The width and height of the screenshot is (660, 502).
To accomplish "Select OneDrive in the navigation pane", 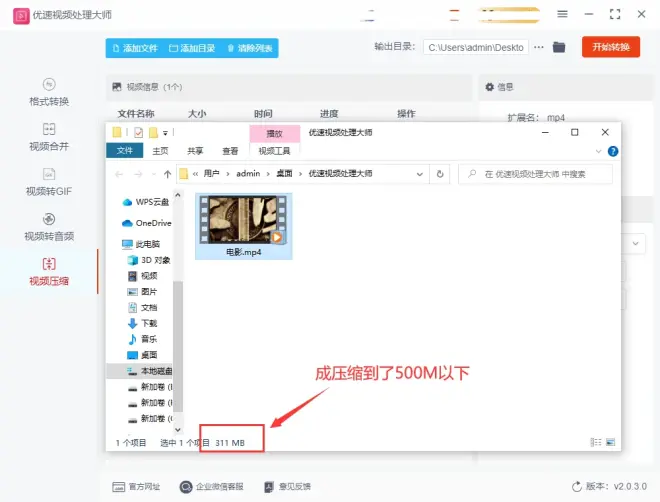I will tap(146, 223).
